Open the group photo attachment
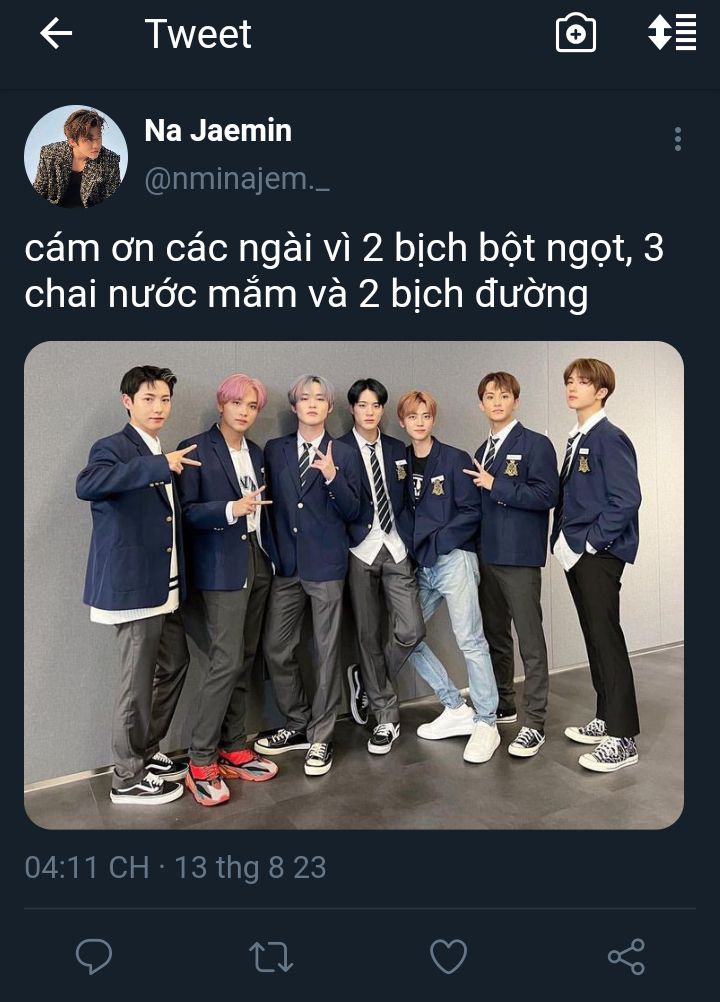The image size is (720, 1002). coord(354,585)
